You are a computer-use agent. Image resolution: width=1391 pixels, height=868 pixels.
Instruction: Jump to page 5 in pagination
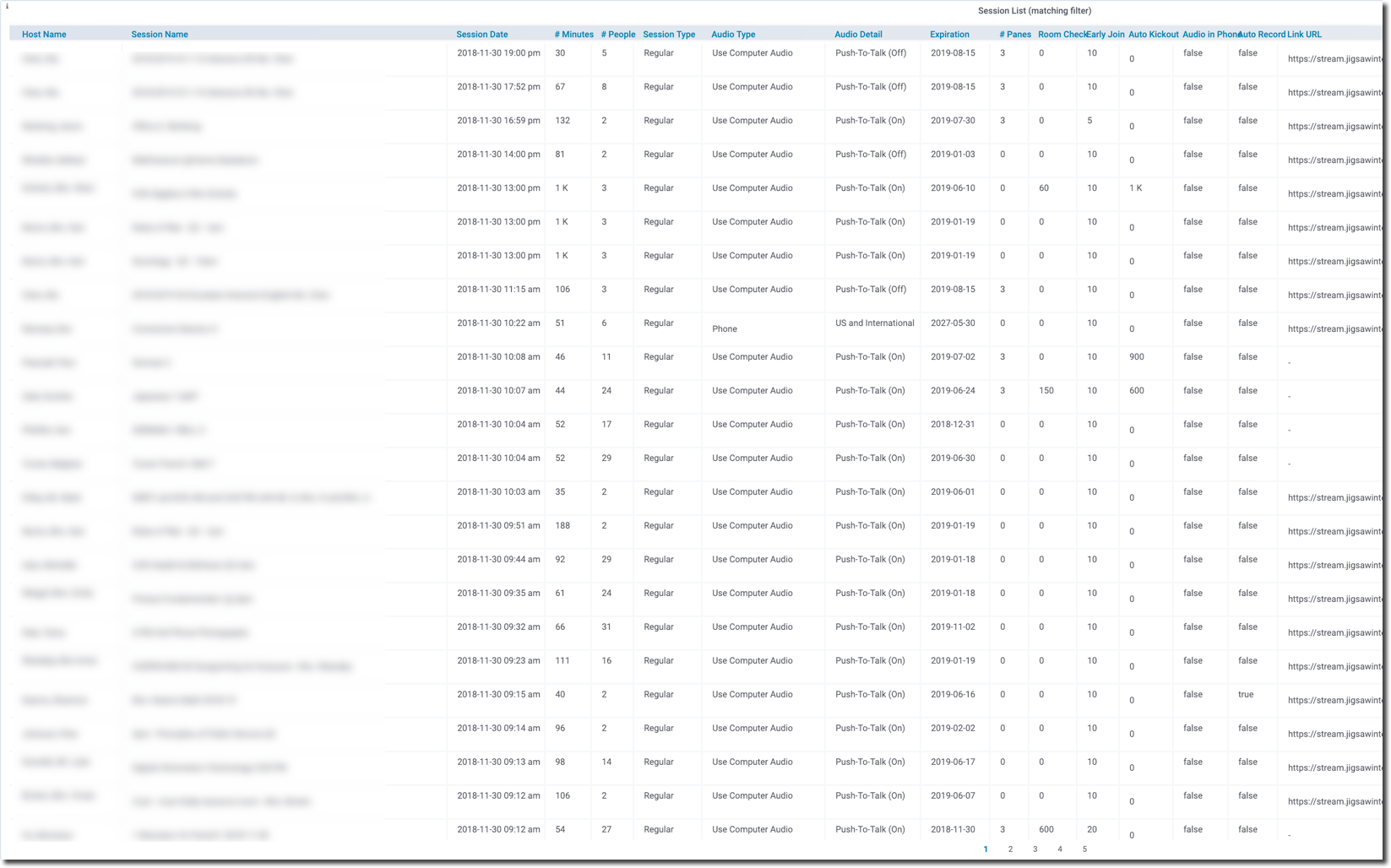point(1084,849)
